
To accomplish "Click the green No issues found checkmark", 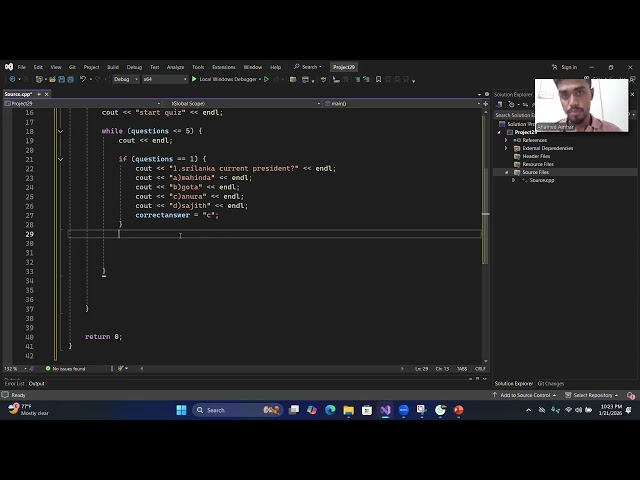I will [48, 369].
